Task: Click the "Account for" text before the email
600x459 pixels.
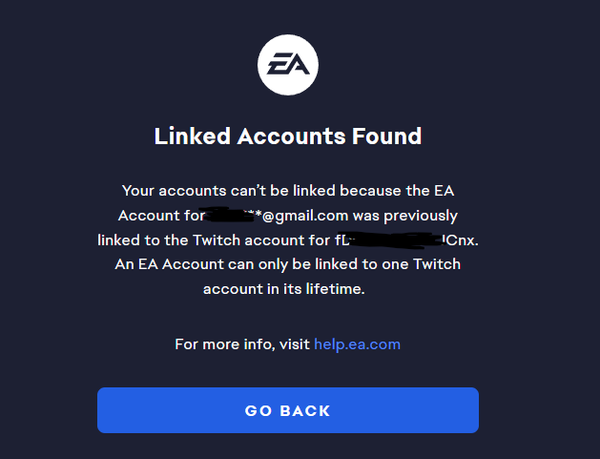Action: (x=161, y=216)
